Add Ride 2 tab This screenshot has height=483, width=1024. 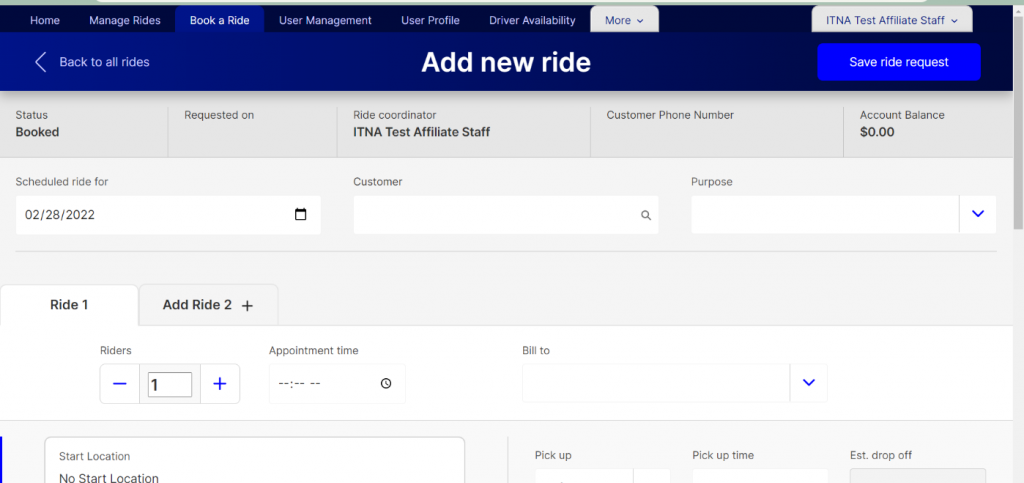point(207,305)
